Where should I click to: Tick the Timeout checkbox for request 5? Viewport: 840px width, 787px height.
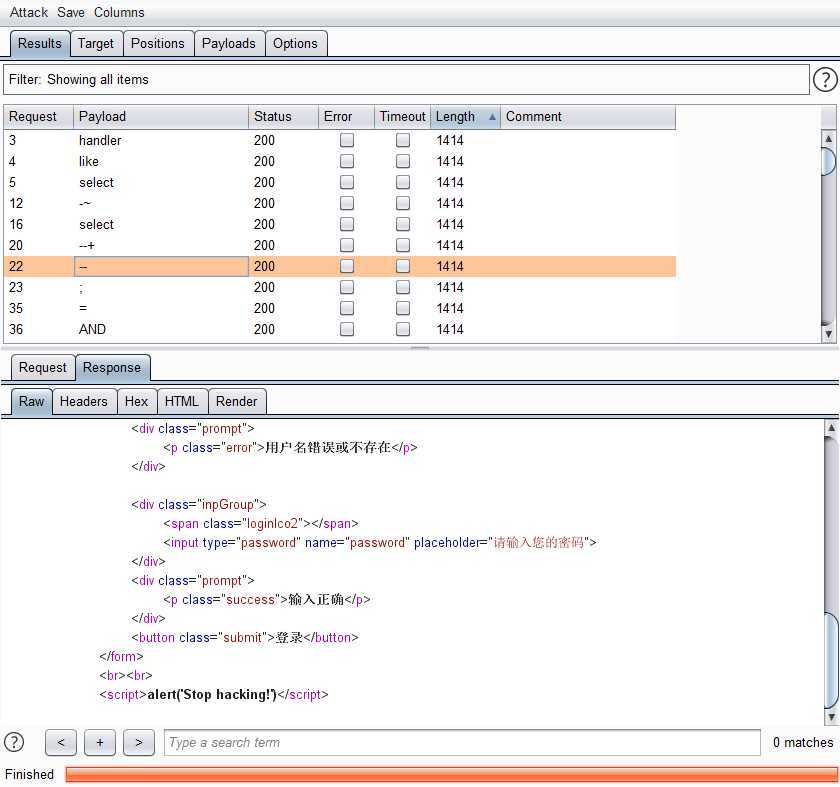(x=403, y=182)
